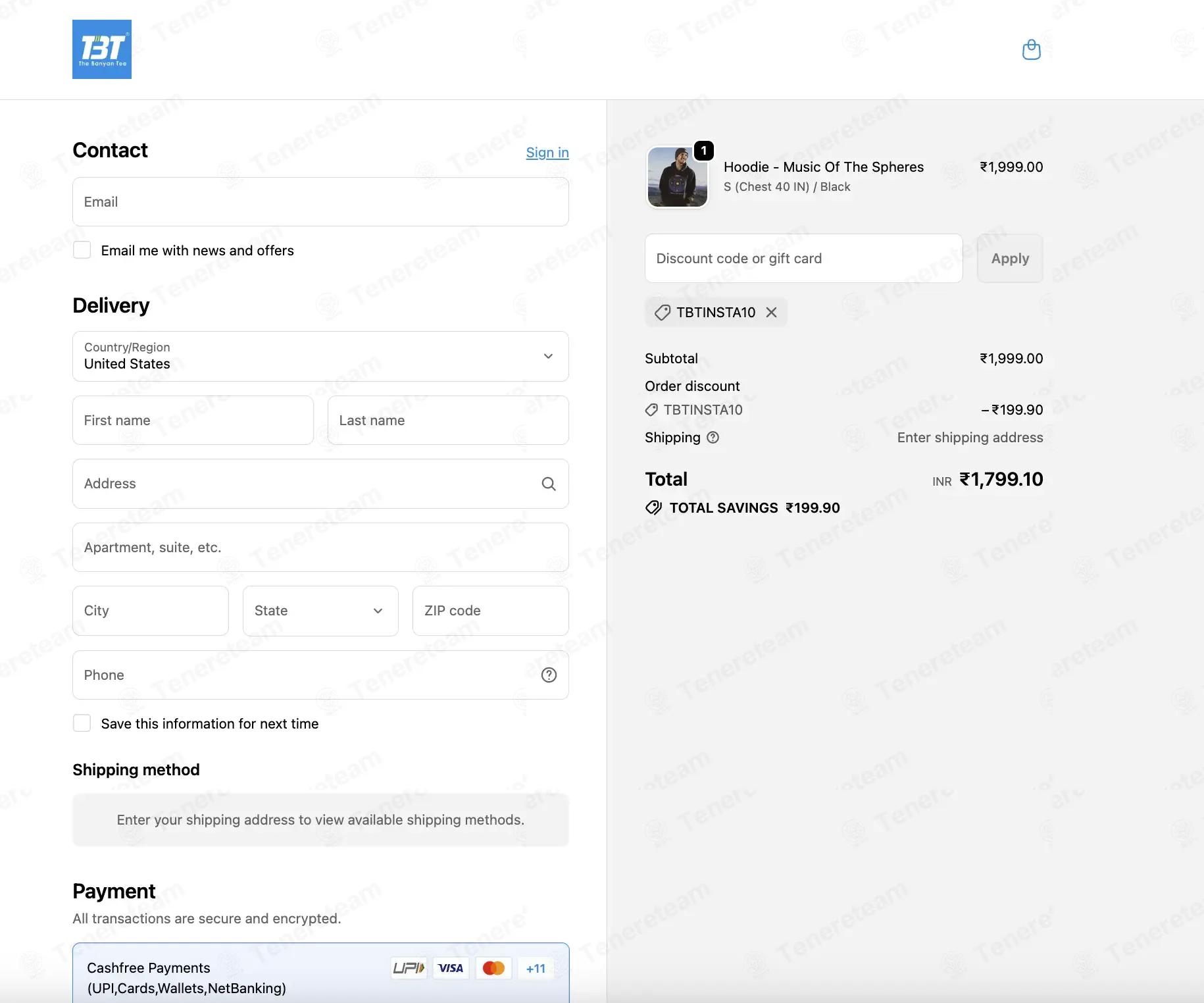Viewport: 1204px width, 1003px height.
Task: Expand the State dropdown
Action: coord(320,611)
